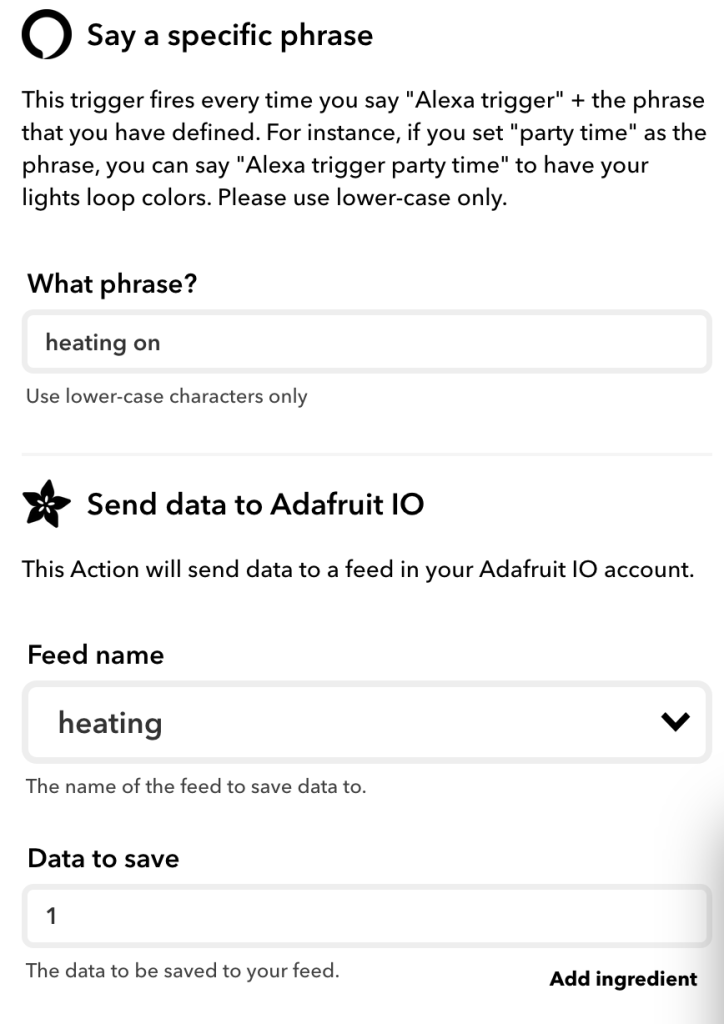Screen dimensions: 724x1024
Task: Click into the Data to save field
Action: pos(366,916)
